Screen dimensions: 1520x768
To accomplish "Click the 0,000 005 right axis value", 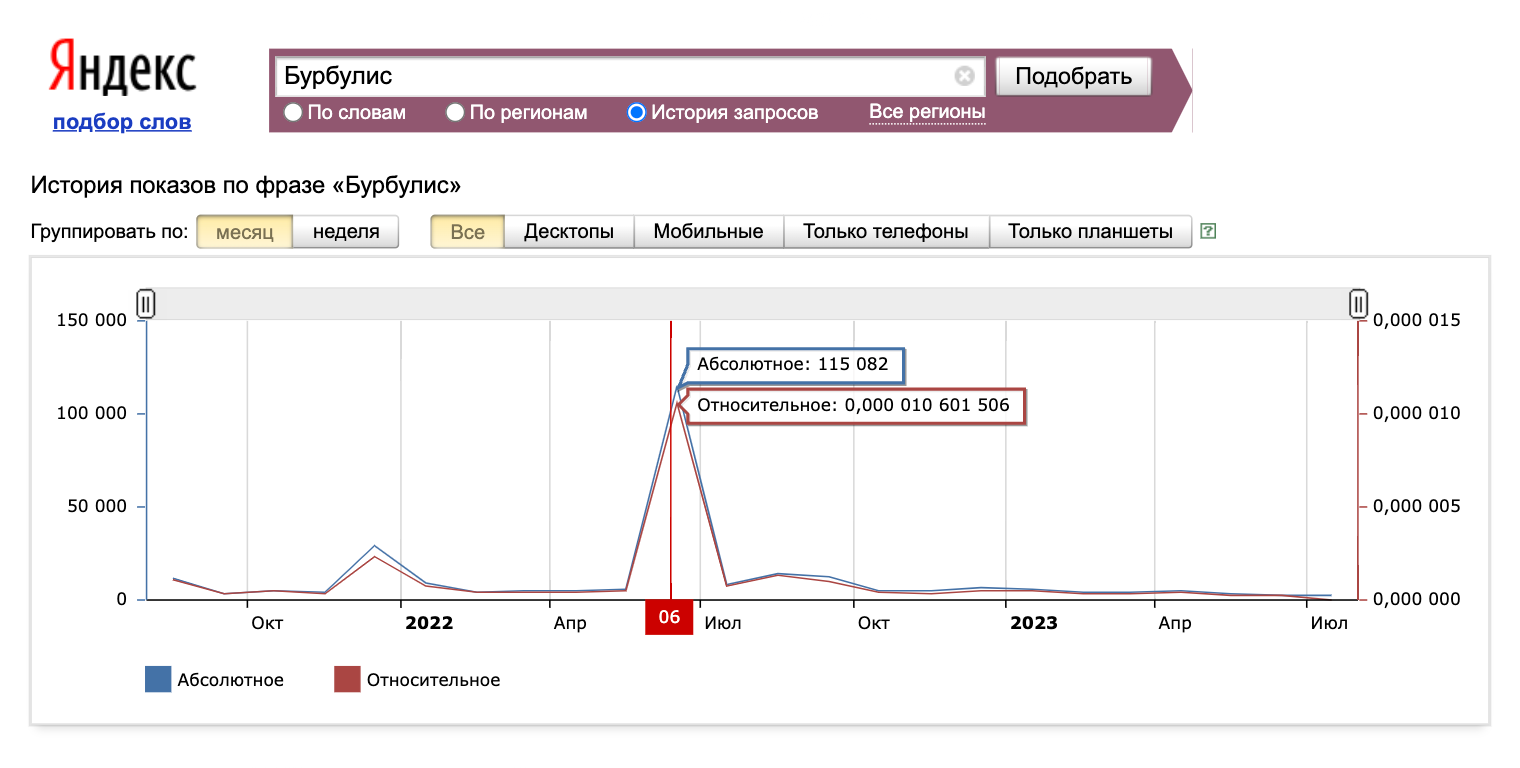I will [x=1416, y=506].
